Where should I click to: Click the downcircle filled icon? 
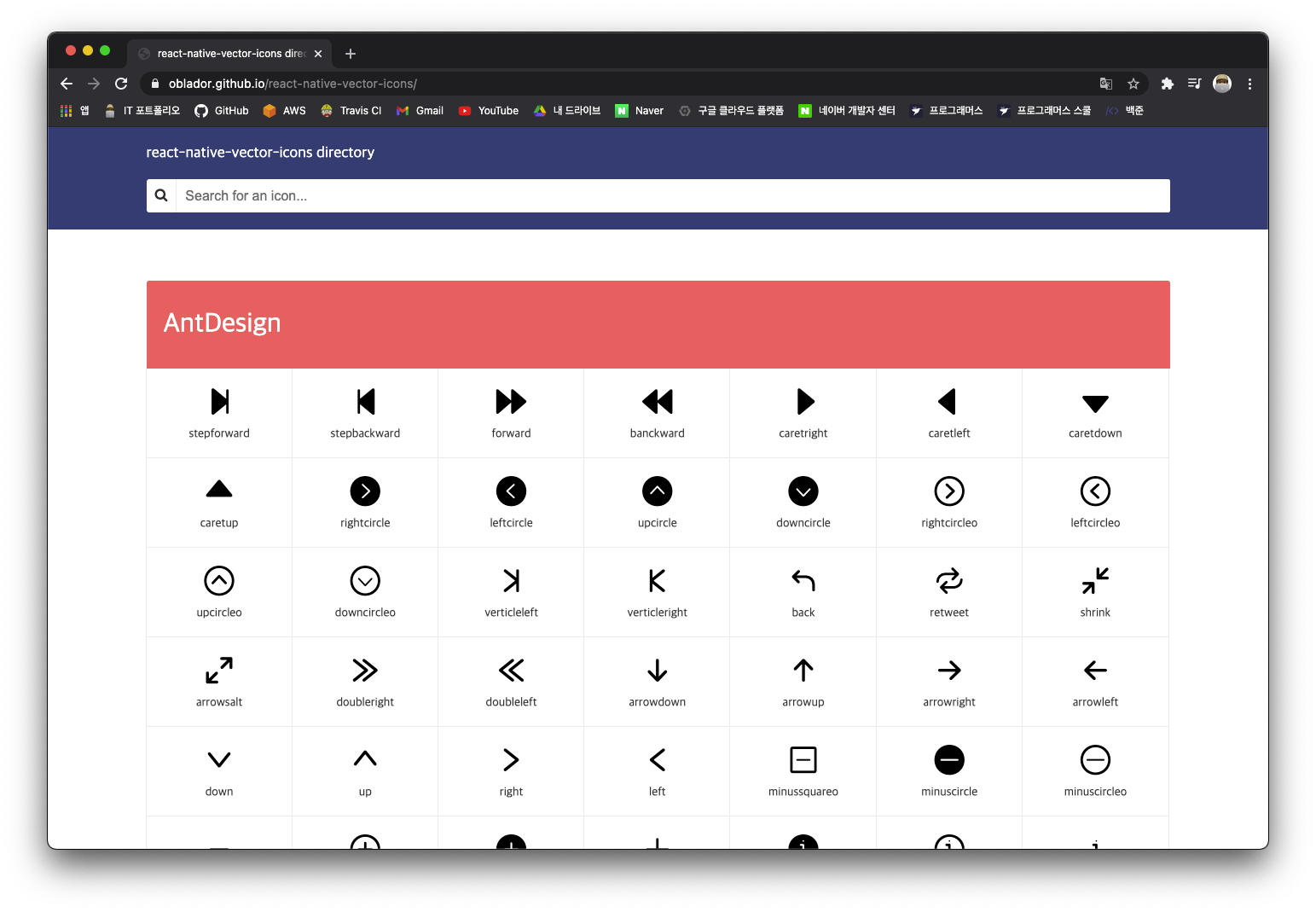pos(803,491)
